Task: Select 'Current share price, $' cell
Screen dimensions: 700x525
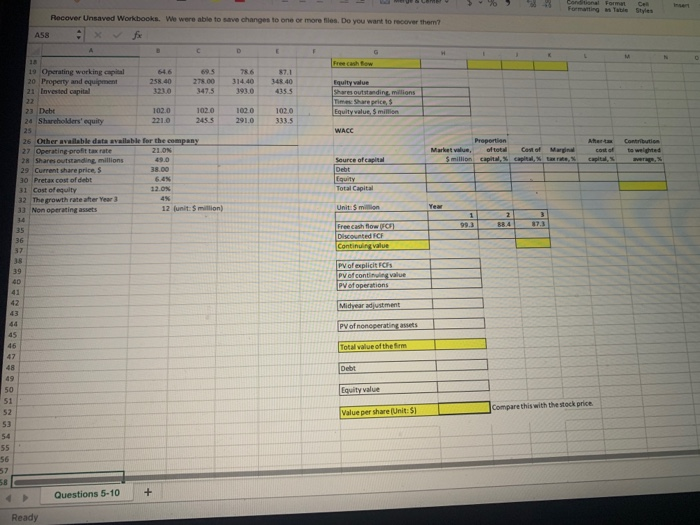Action: (x=83, y=170)
